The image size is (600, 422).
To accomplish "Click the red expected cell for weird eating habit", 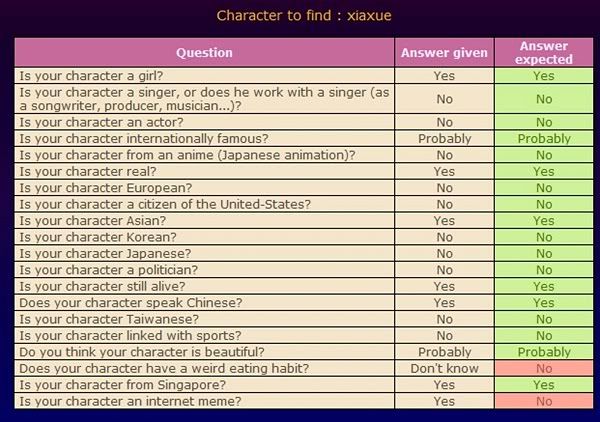I will tap(543, 368).
